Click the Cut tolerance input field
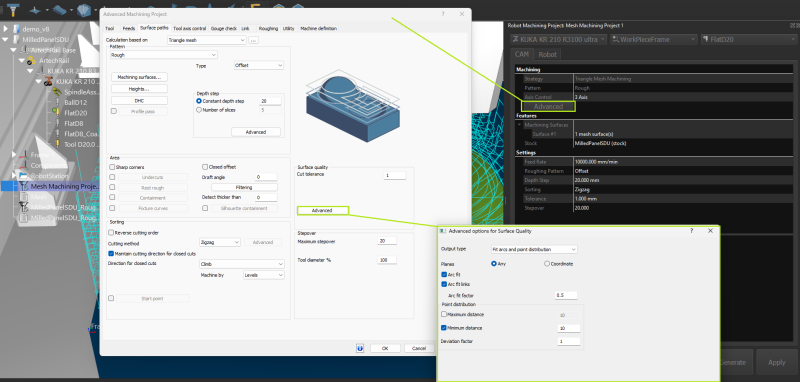This screenshot has width=800, height=382. (x=395, y=175)
